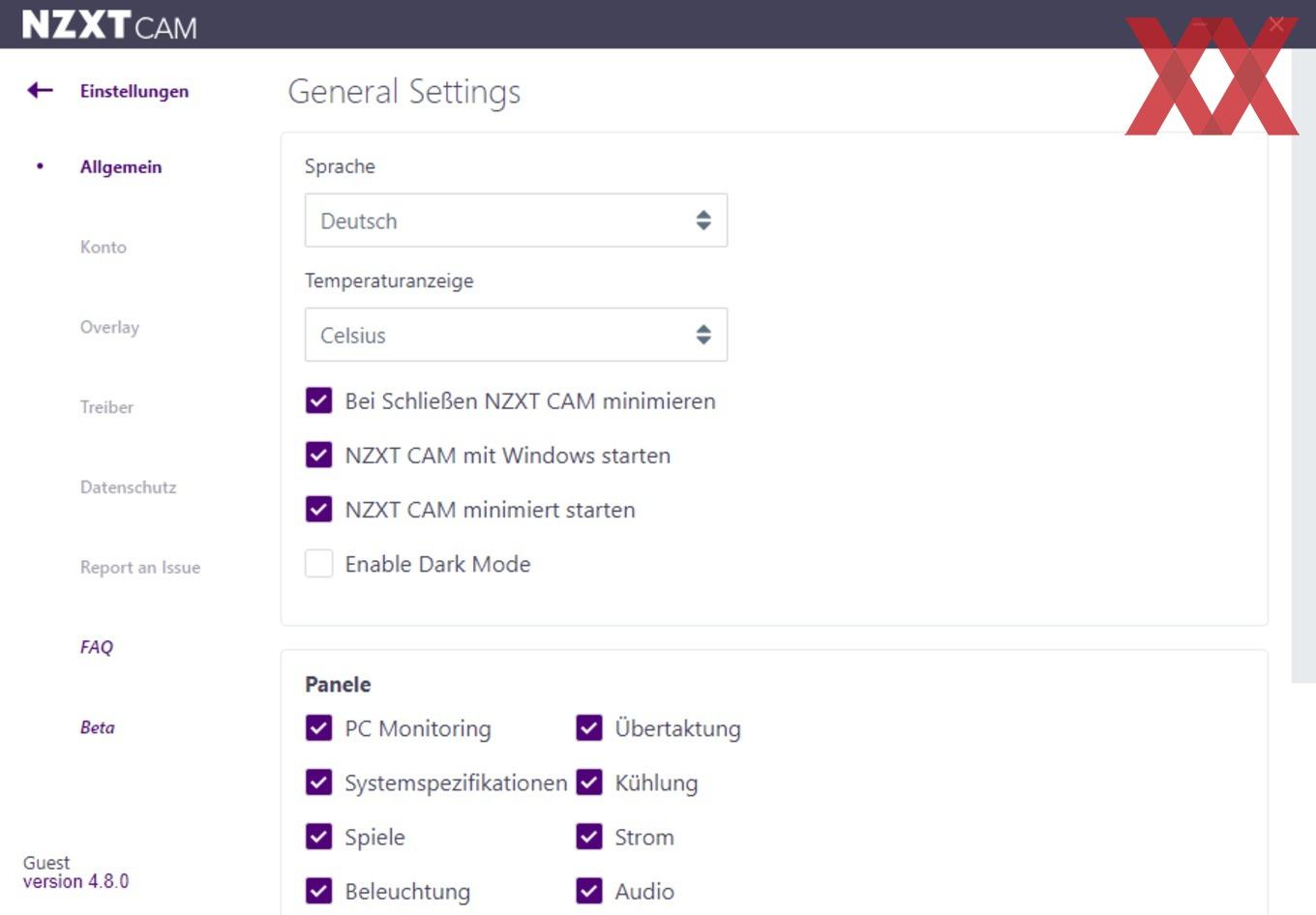Go back using the Einstellungen arrow
Viewport: 1316px width, 915px height.
click(40, 91)
